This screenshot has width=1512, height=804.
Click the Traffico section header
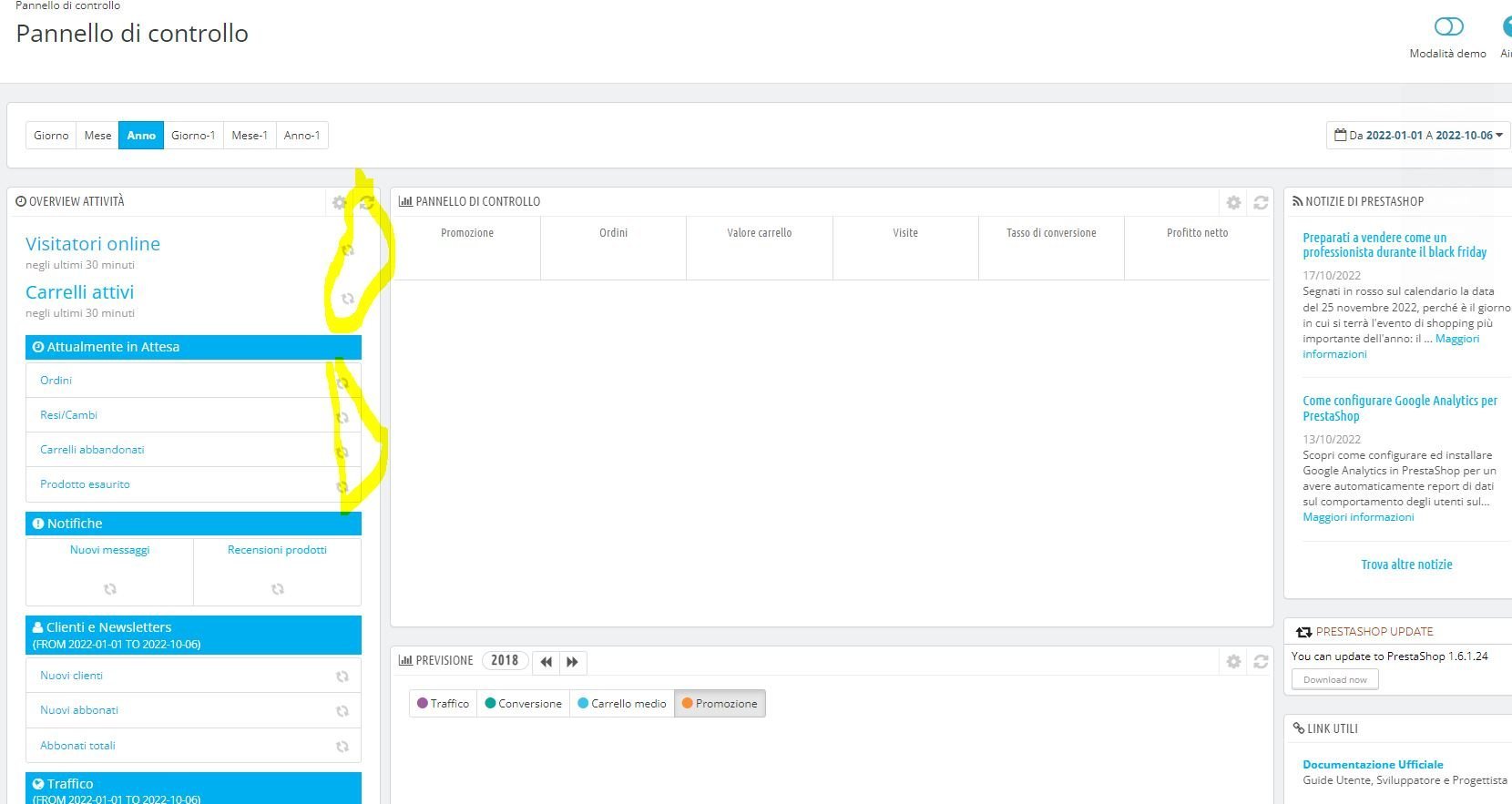pos(193,789)
